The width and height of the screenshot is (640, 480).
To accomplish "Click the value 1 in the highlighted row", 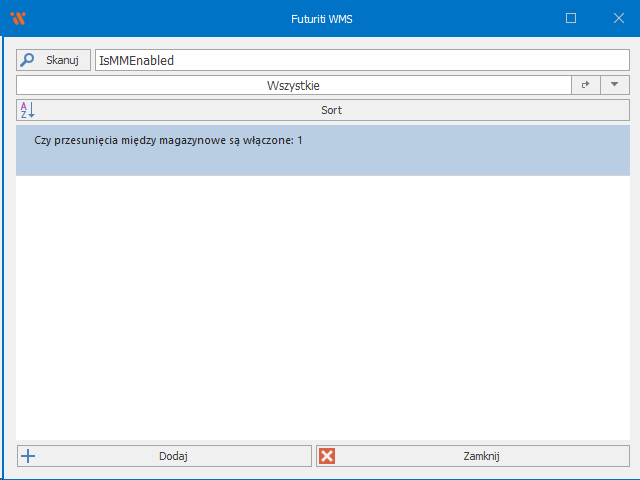I will coord(299,141).
